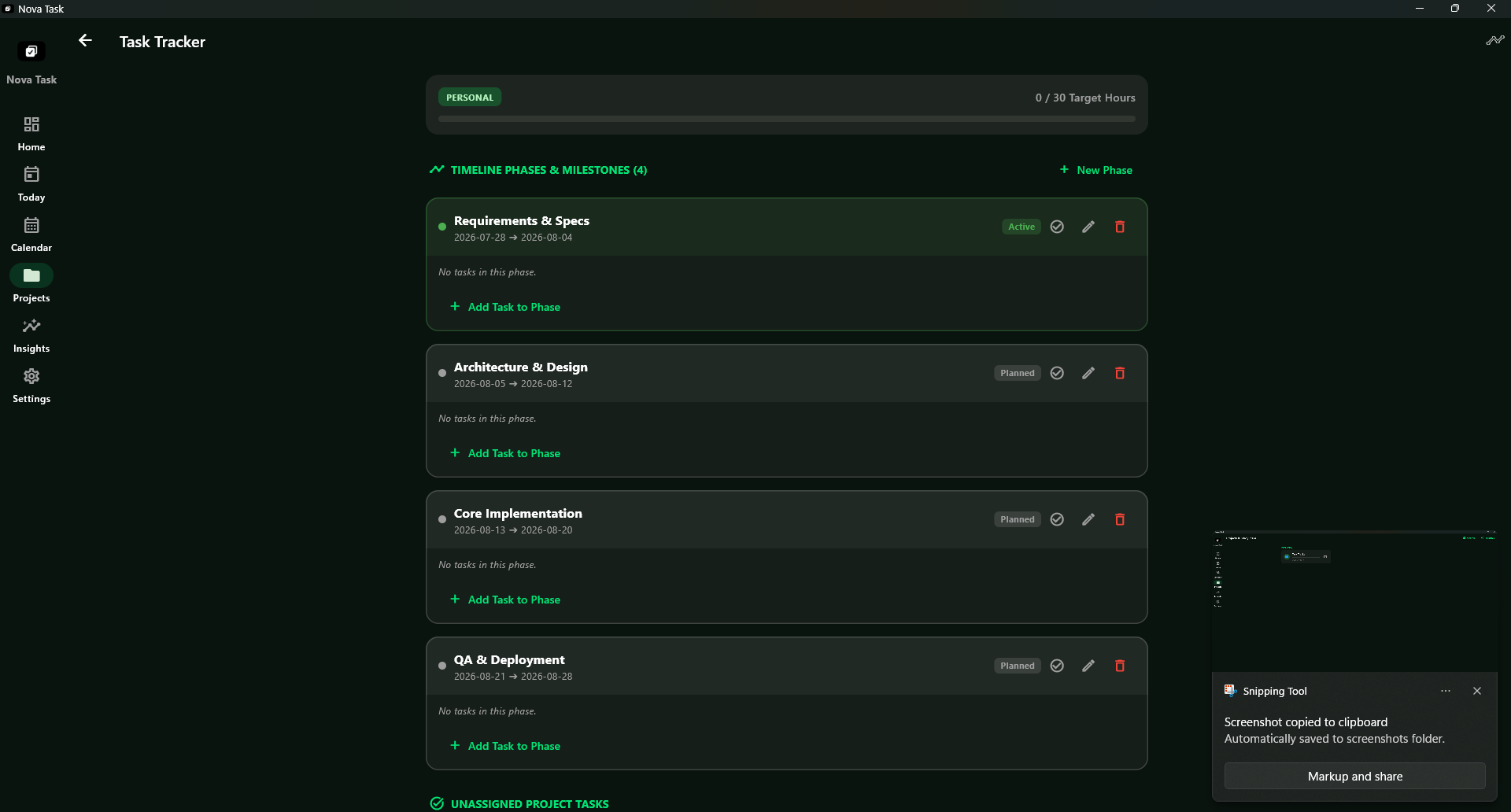This screenshot has height=812, width=1511.
Task: Open Insights from the sidebar
Action: [x=31, y=335]
